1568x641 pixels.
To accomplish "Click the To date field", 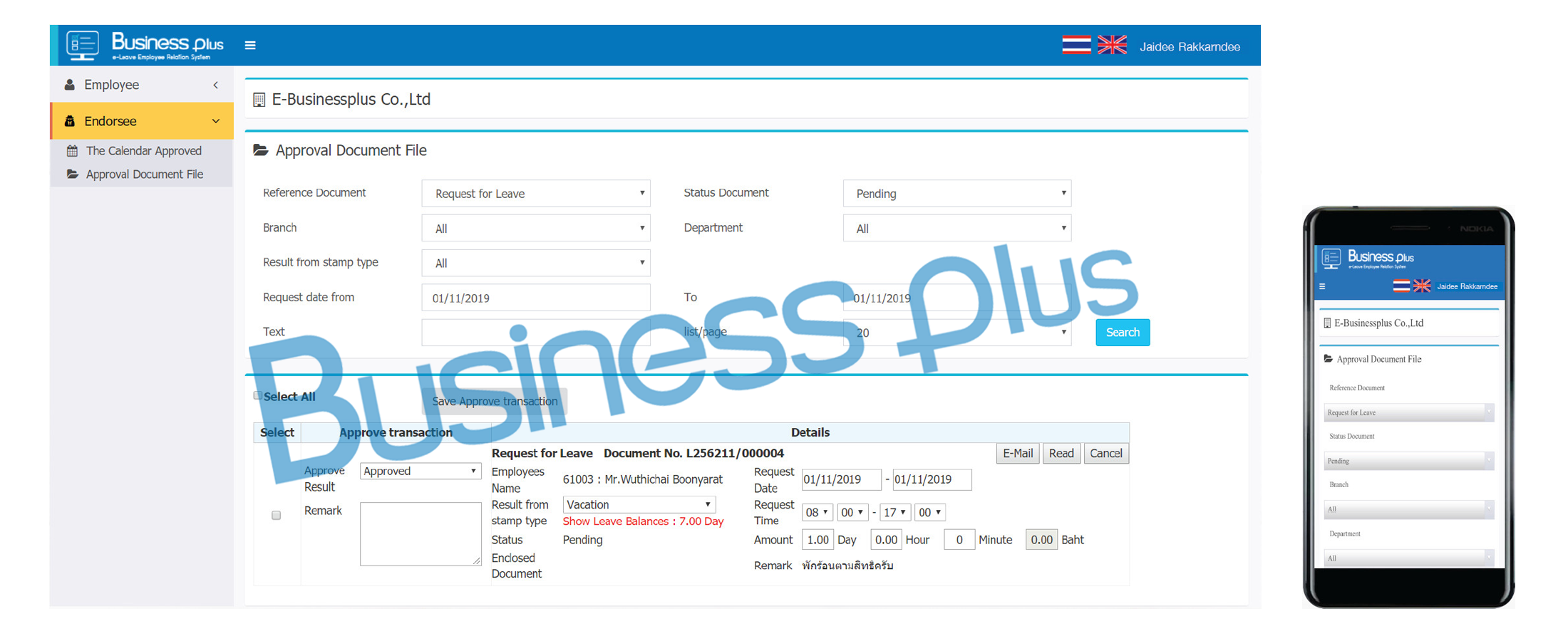I will pyautogui.click(x=956, y=298).
